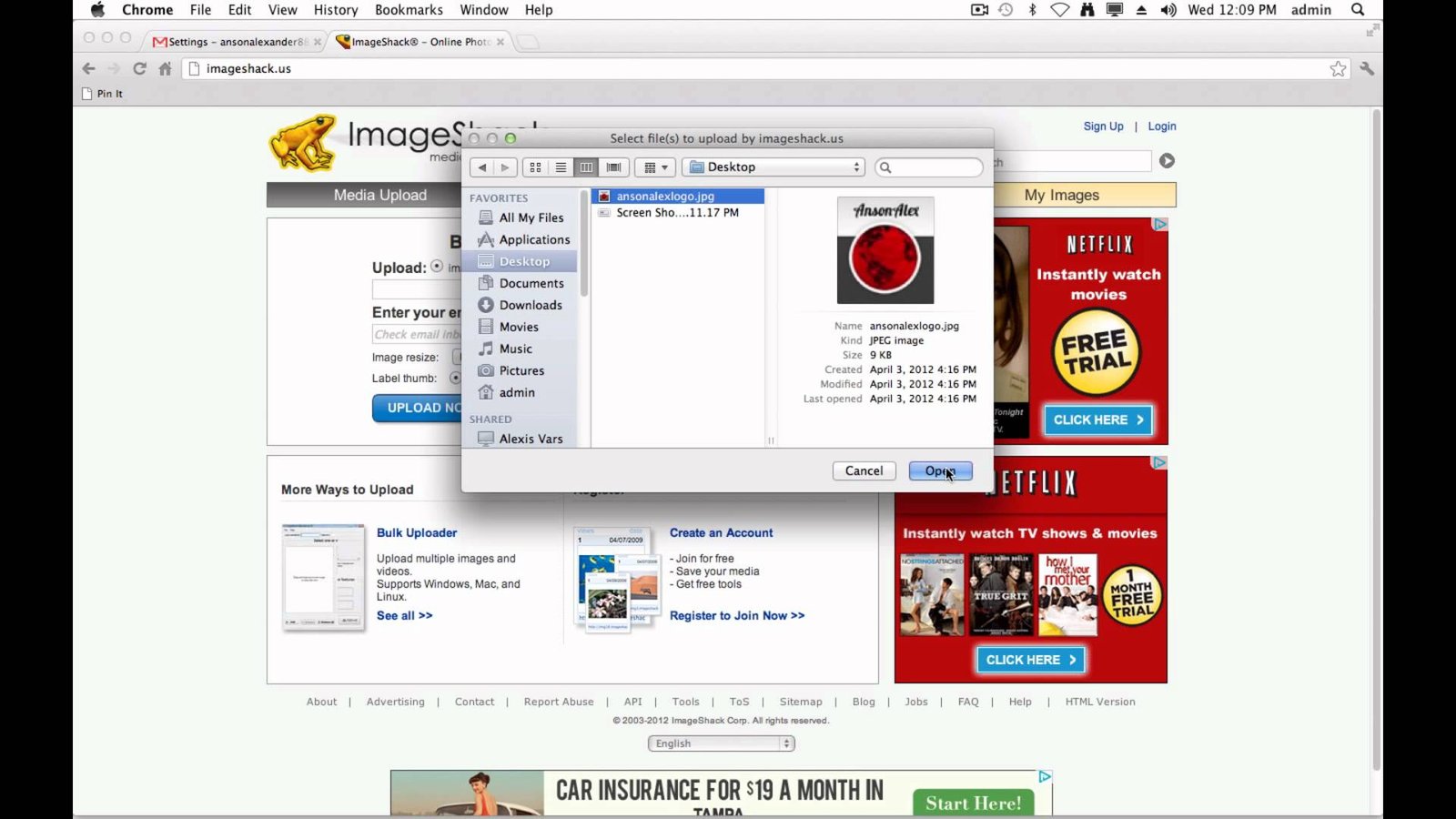The height and width of the screenshot is (819, 1456).
Task: Click Chrome back navigation arrow
Action: coord(88,68)
